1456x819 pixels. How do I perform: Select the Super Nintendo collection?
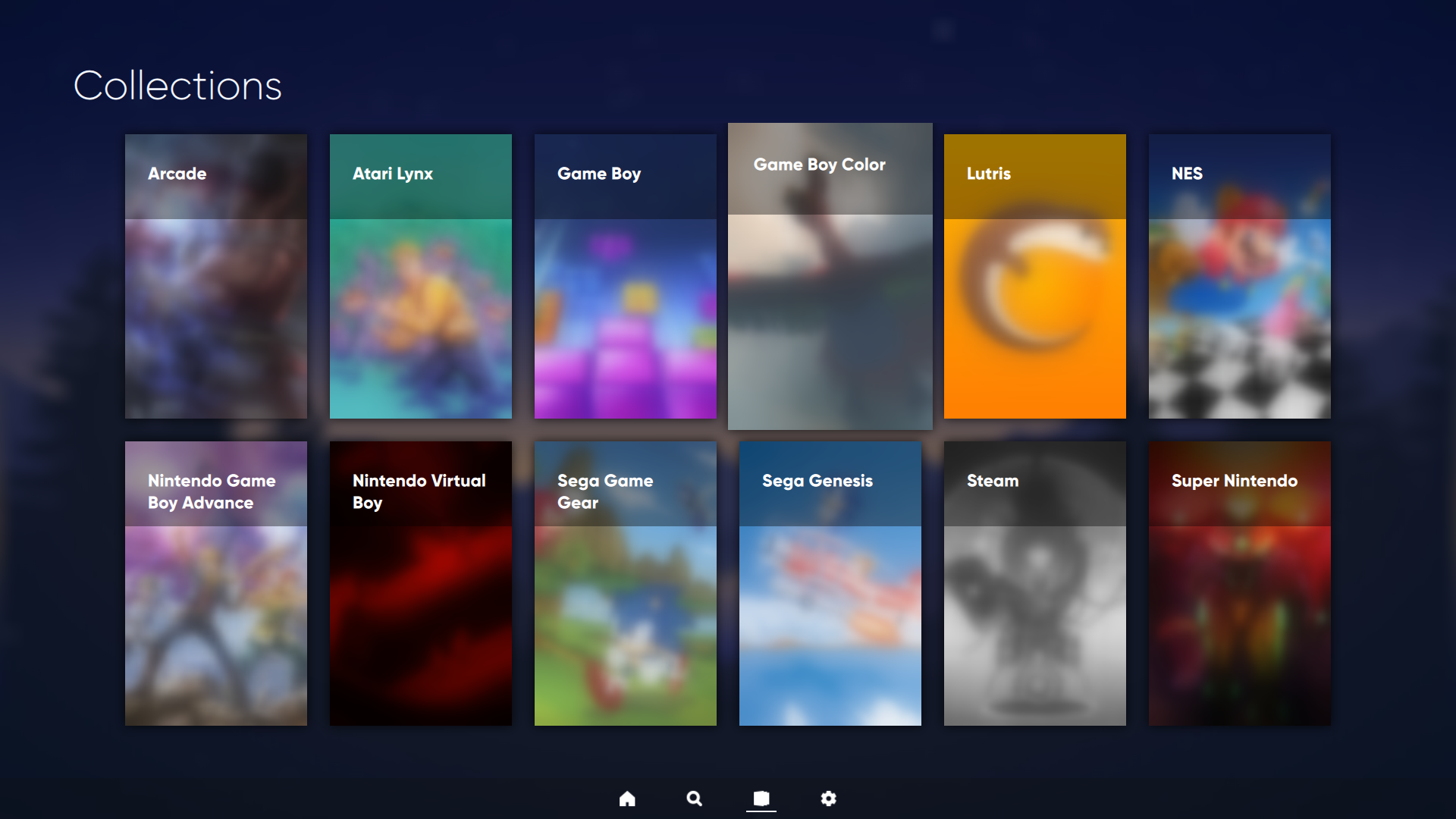pos(1239,584)
